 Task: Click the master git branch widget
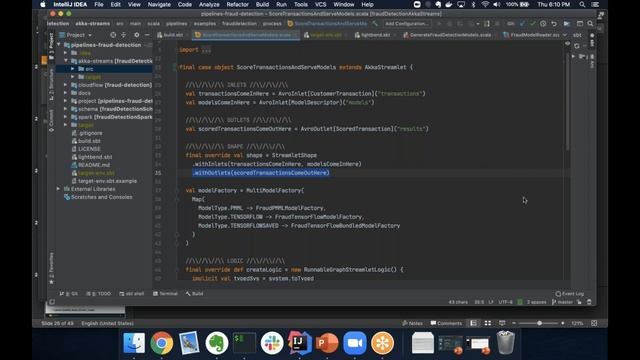tap(562, 302)
